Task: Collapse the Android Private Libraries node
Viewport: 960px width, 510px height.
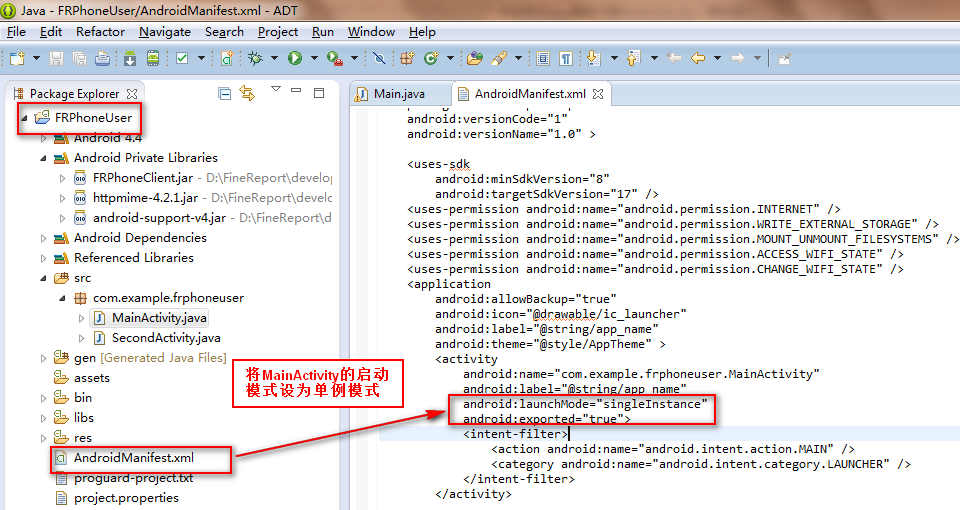Action: [x=43, y=158]
